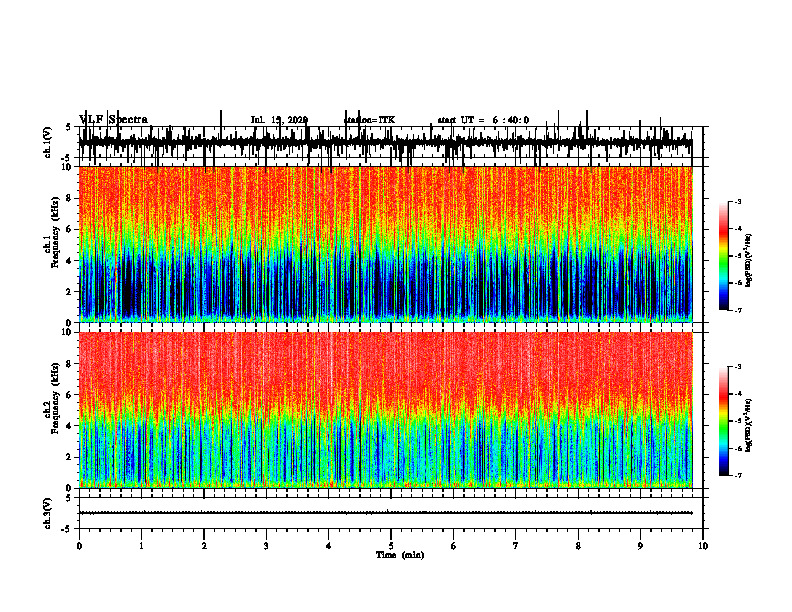Click the ch.2 spectrogram color bar
792x612 pixels.
tap(723, 421)
